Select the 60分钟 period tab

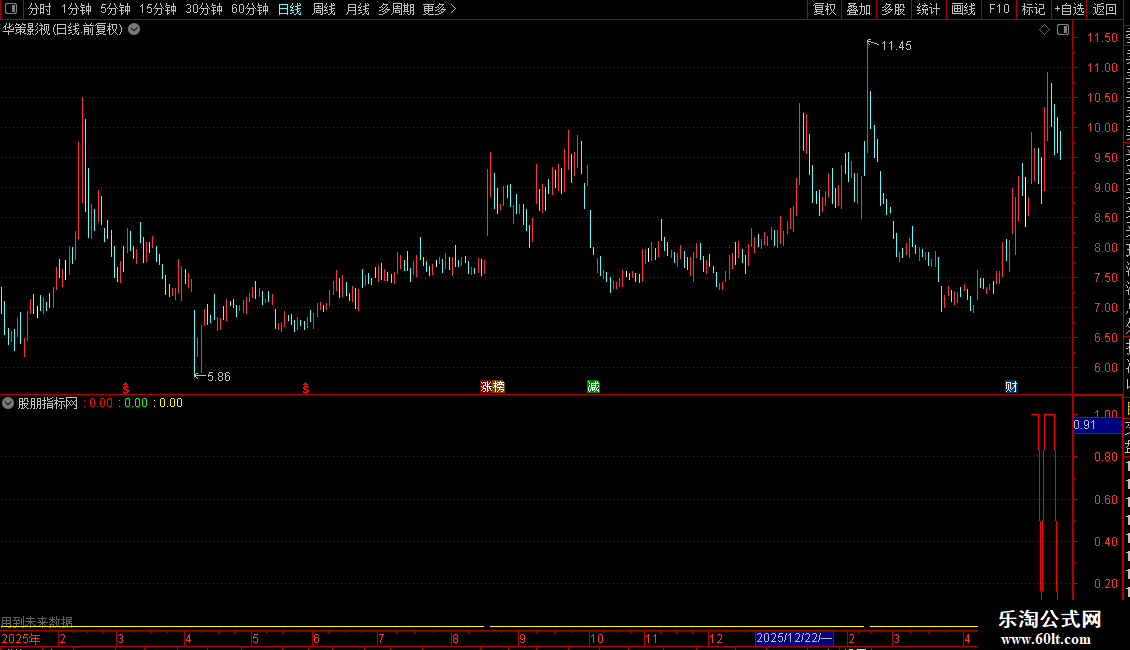click(250, 9)
